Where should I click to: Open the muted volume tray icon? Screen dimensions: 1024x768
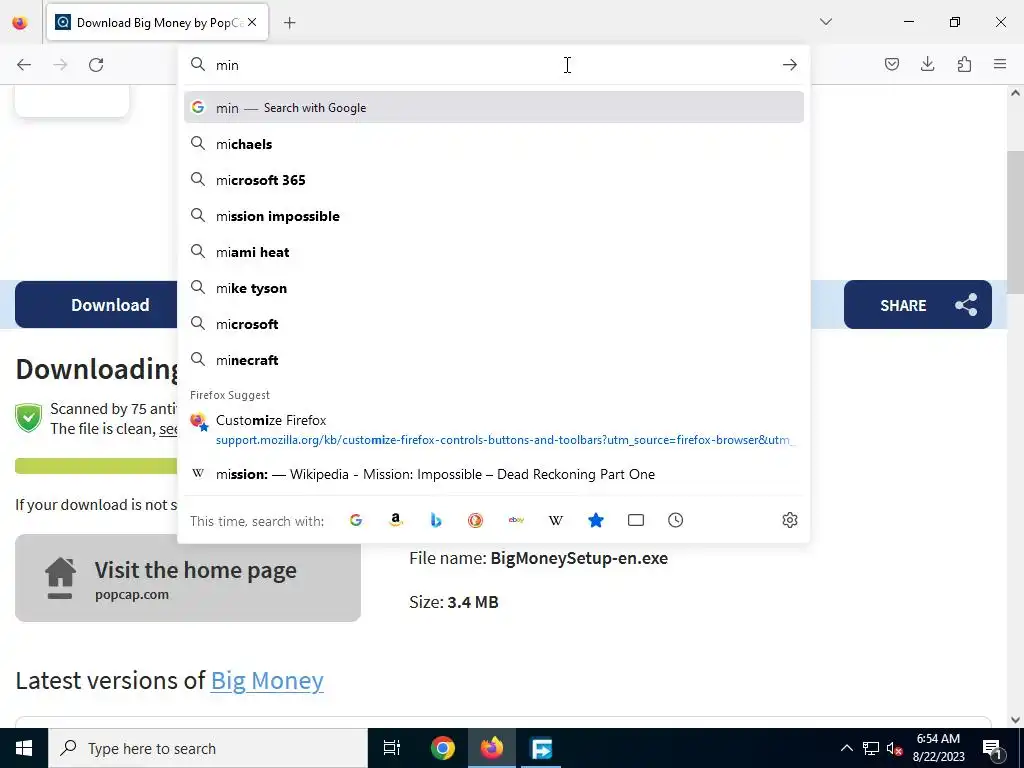894,749
